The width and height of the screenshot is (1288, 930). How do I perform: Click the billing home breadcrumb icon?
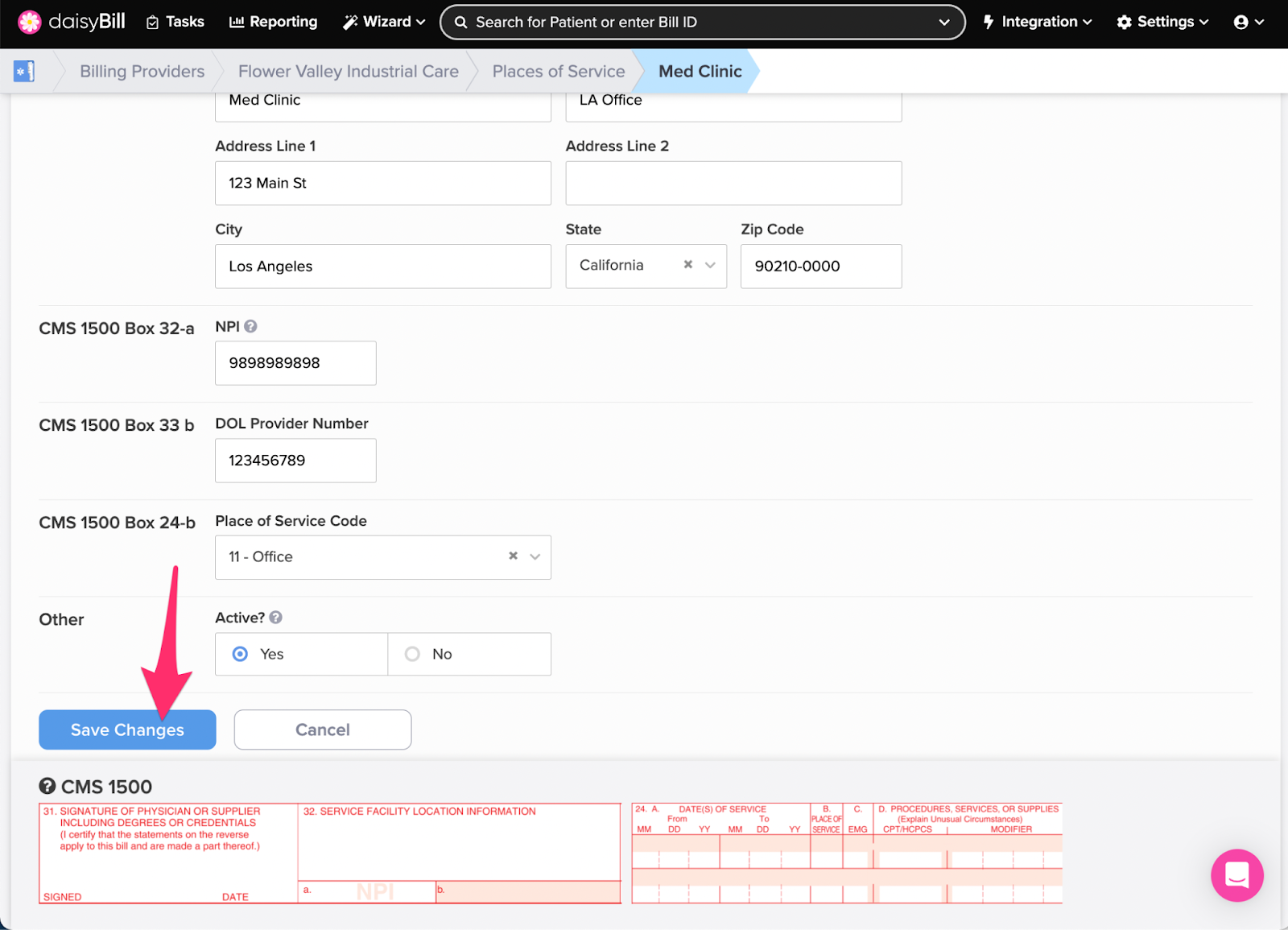point(24,72)
